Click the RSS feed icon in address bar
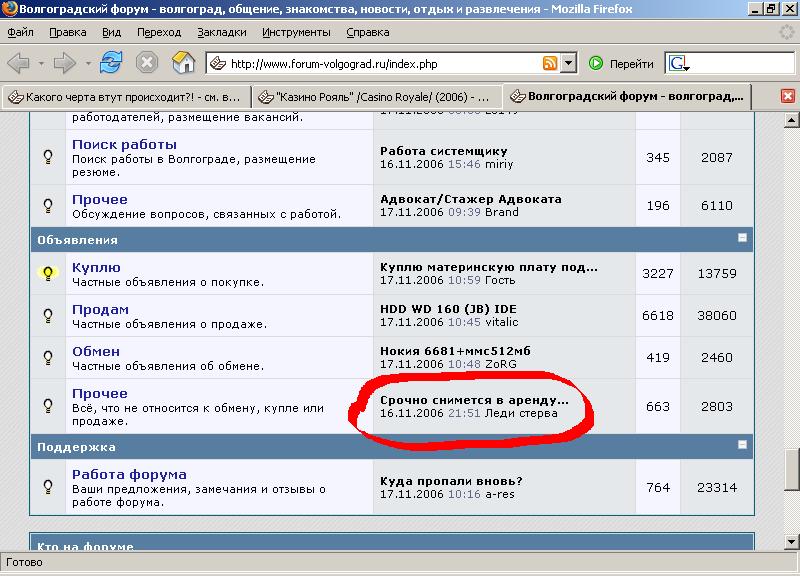The image size is (800, 576). click(x=550, y=64)
